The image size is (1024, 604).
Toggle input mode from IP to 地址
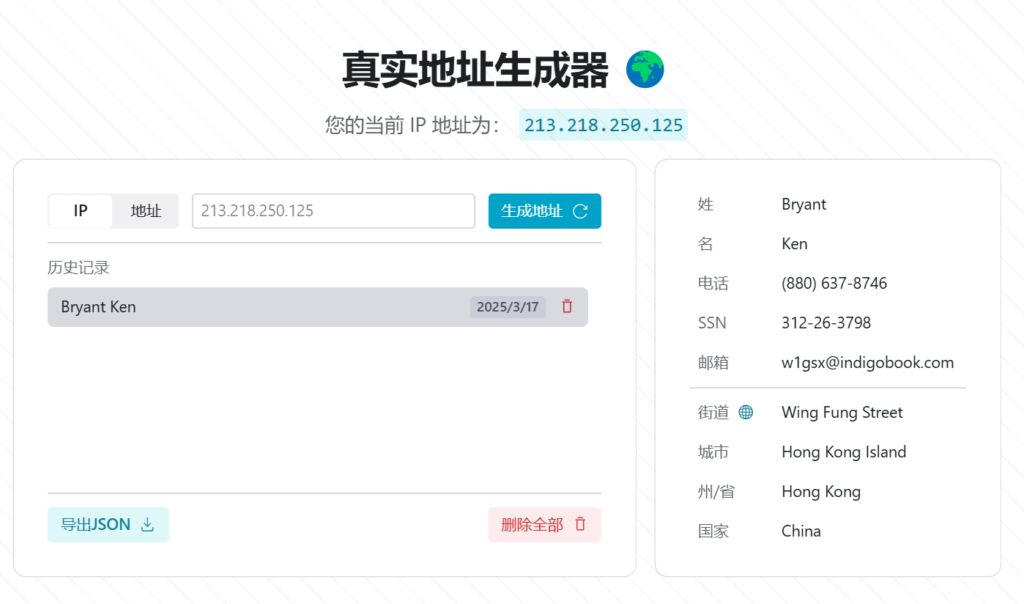(x=145, y=211)
